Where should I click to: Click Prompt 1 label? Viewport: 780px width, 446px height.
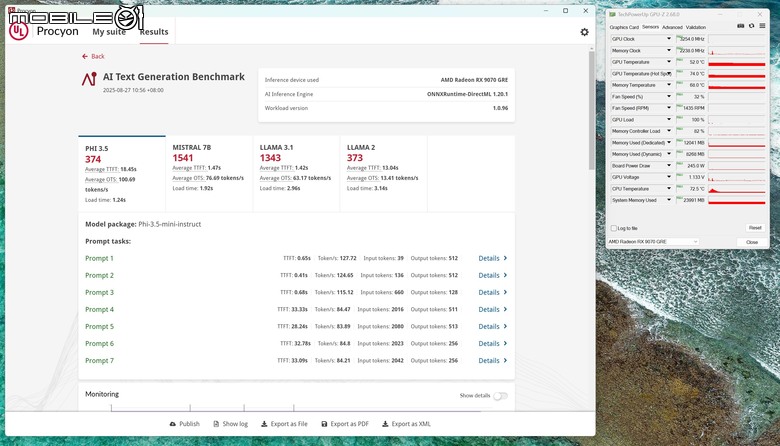point(99,258)
